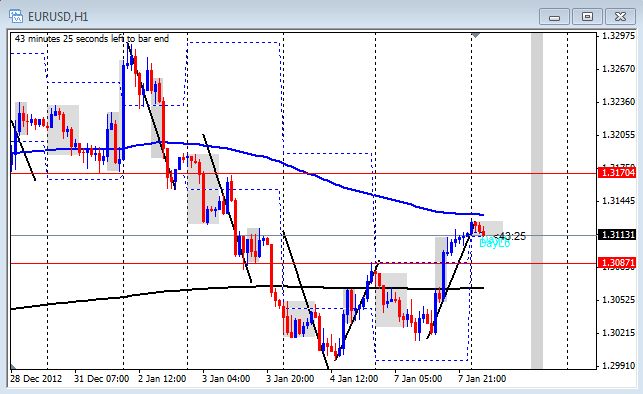
Task: Click the 2 Jan 12:00 time label
Action: (x=162, y=378)
